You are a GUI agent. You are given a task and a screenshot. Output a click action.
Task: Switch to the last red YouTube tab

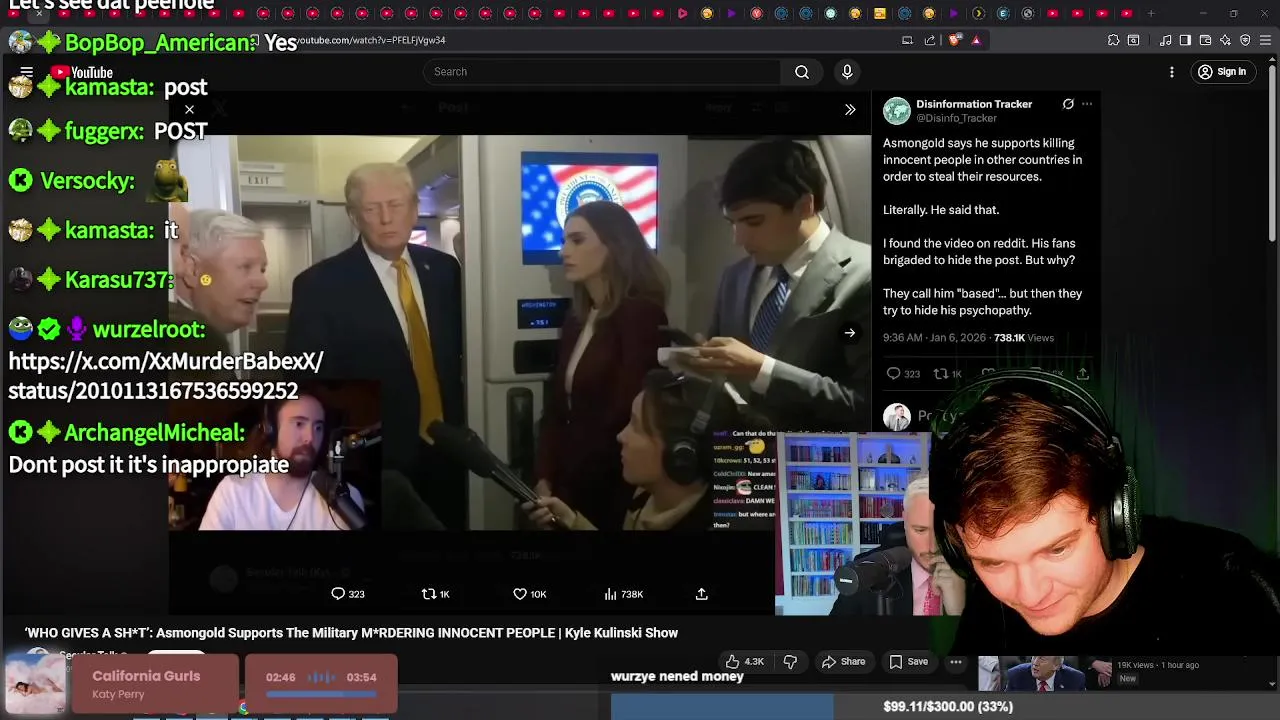click(1126, 13)
